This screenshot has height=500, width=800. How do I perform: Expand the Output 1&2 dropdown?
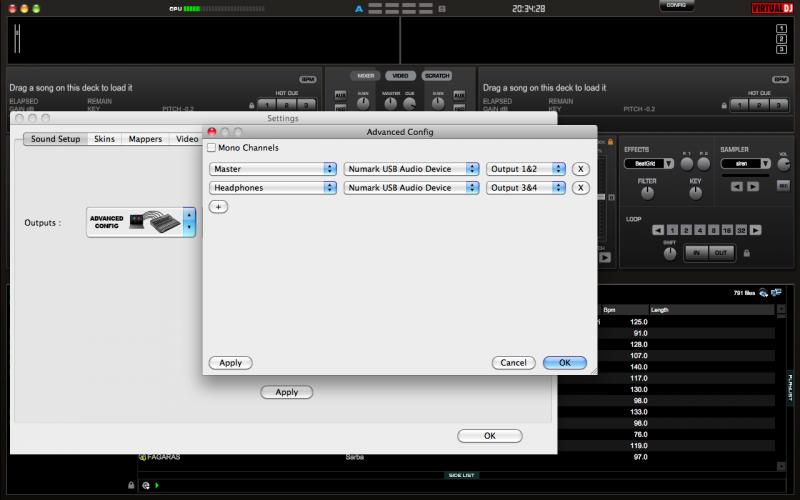[526, 169]
